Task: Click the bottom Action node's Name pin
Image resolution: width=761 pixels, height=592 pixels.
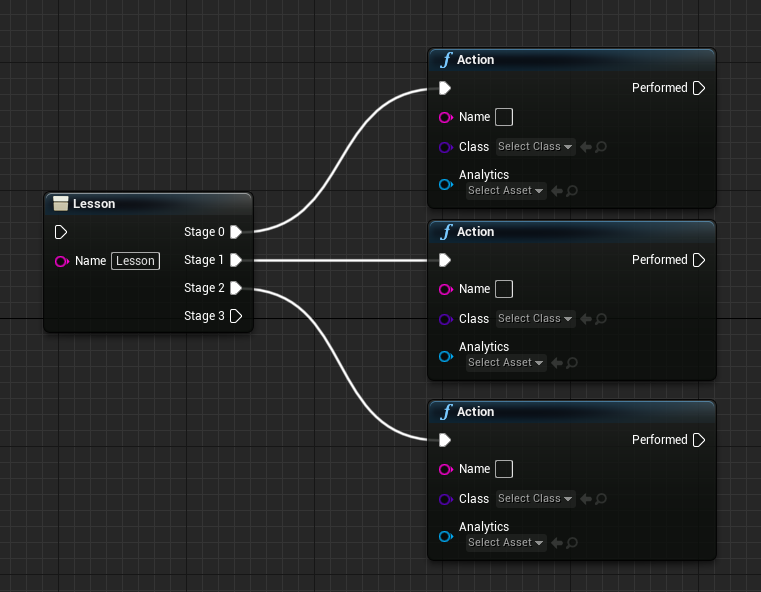Action: 446,470
